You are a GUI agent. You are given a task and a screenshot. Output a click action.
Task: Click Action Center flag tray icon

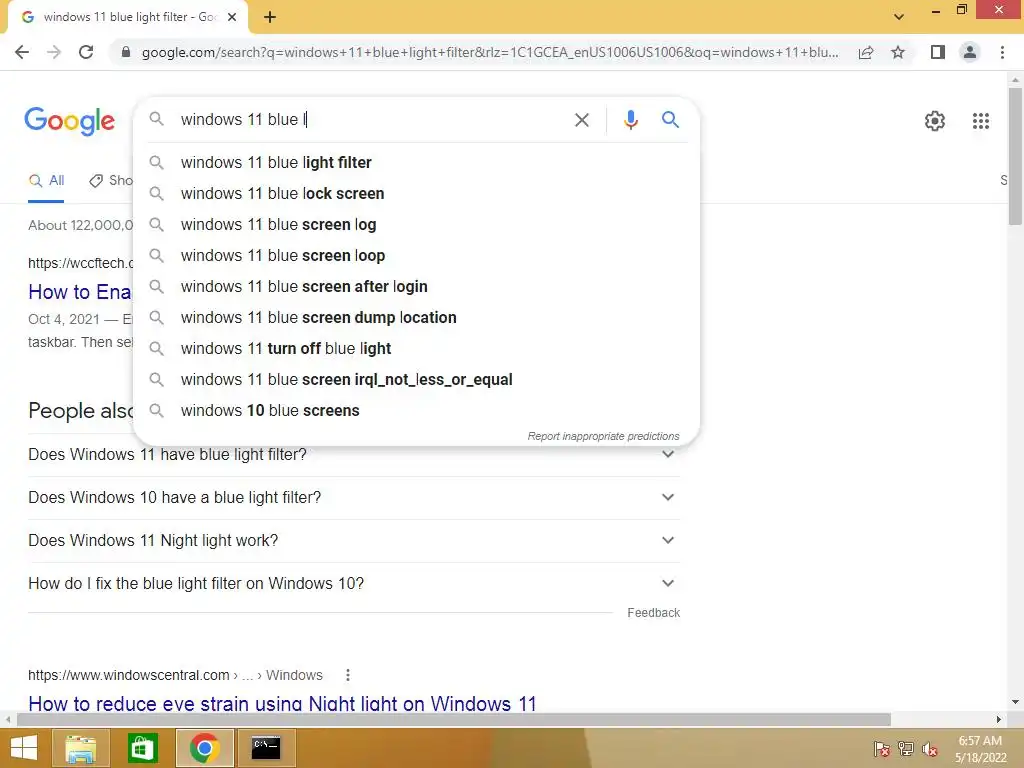click(x=882, y=749)
